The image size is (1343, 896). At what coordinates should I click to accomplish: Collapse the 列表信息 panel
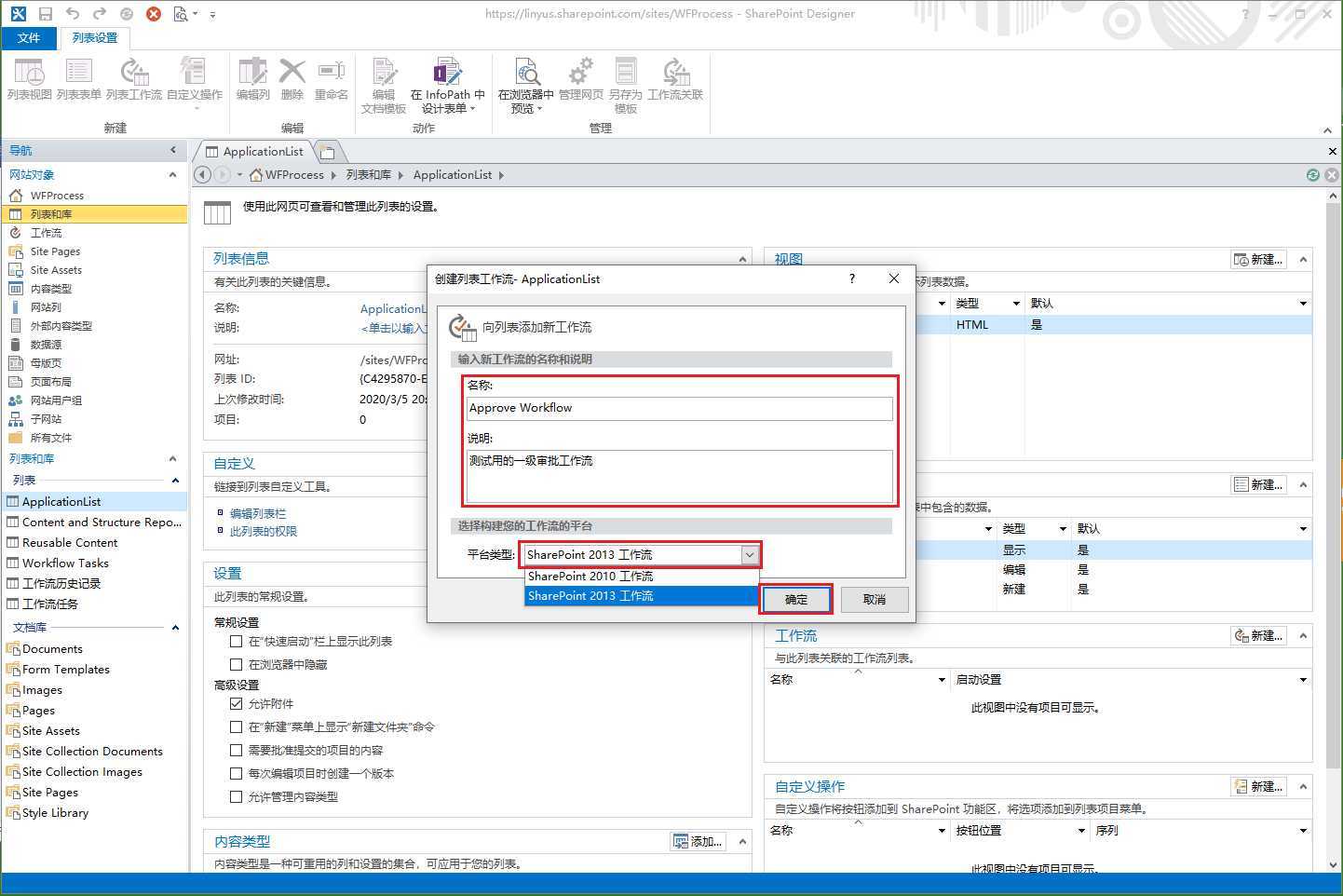pyautogui.click(x=742, y=259)
